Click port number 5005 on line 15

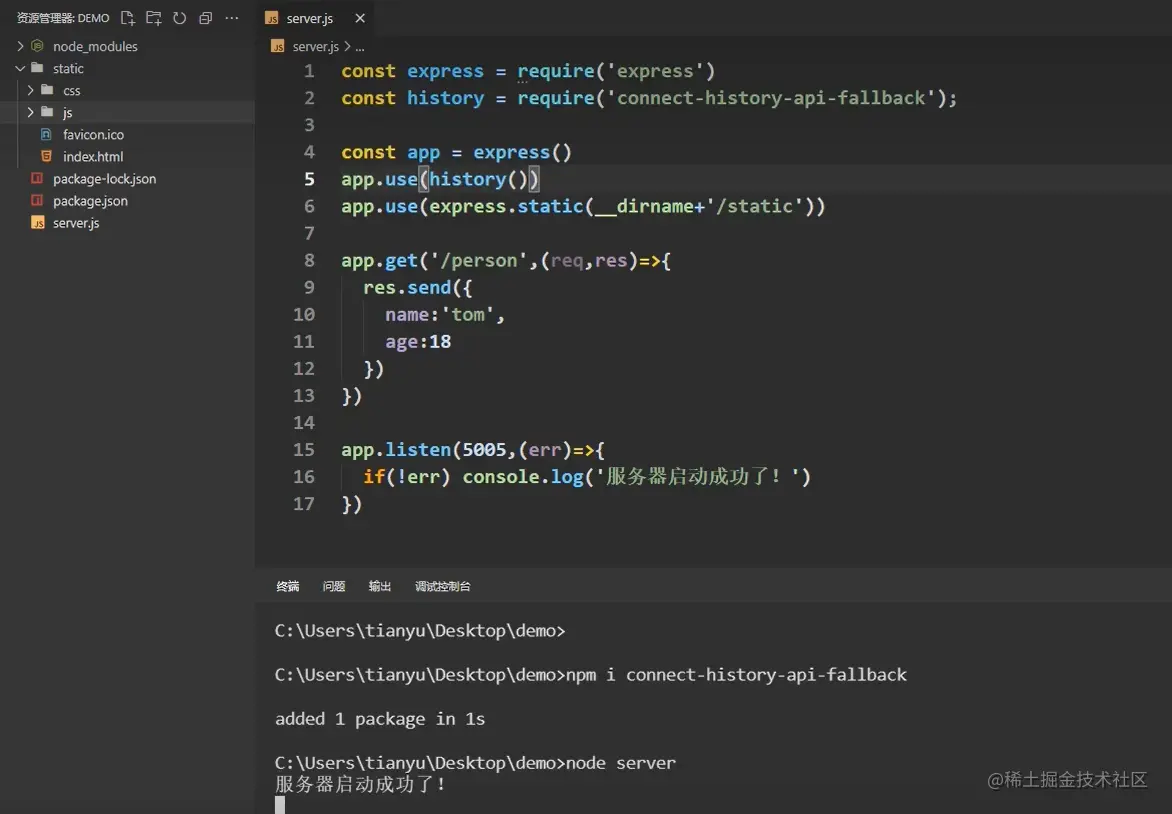point(484,450)
